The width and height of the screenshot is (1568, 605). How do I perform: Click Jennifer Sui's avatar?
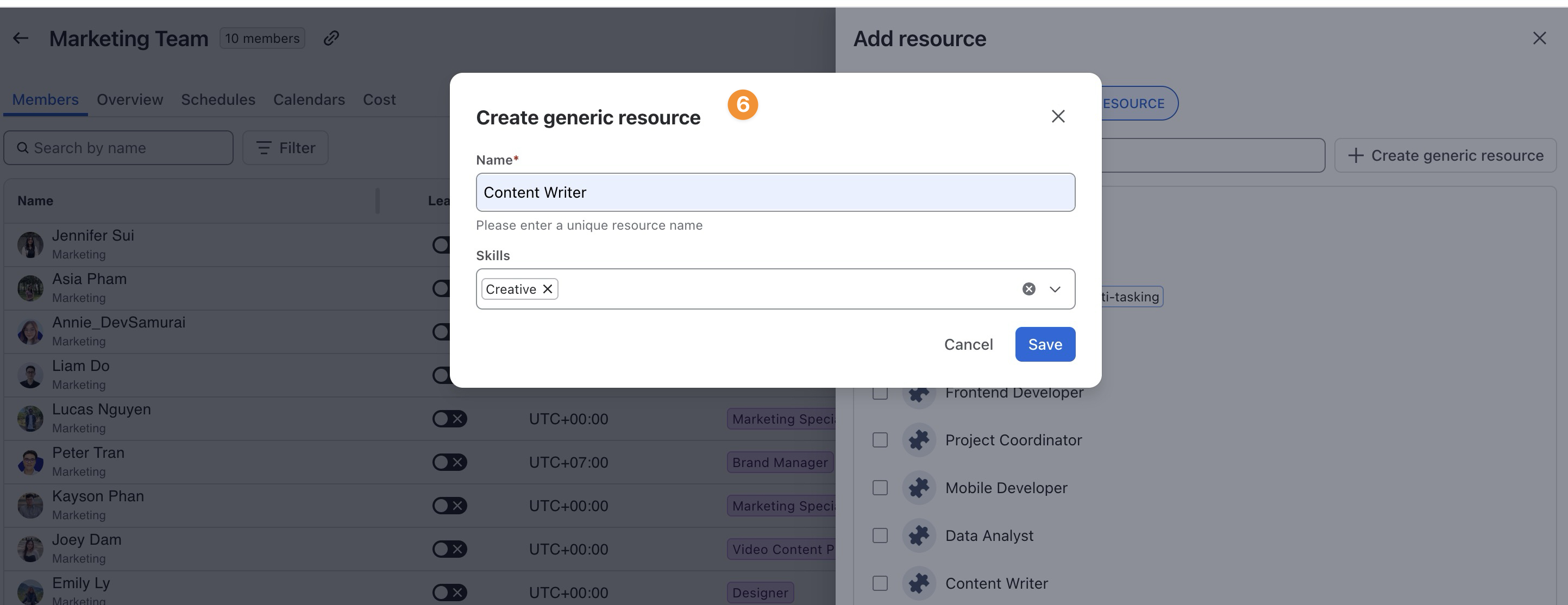30,245
